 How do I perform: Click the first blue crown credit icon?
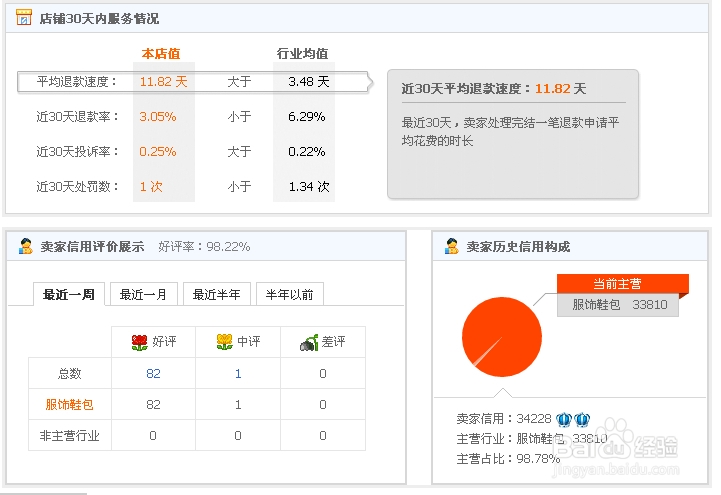coord(564,419)
